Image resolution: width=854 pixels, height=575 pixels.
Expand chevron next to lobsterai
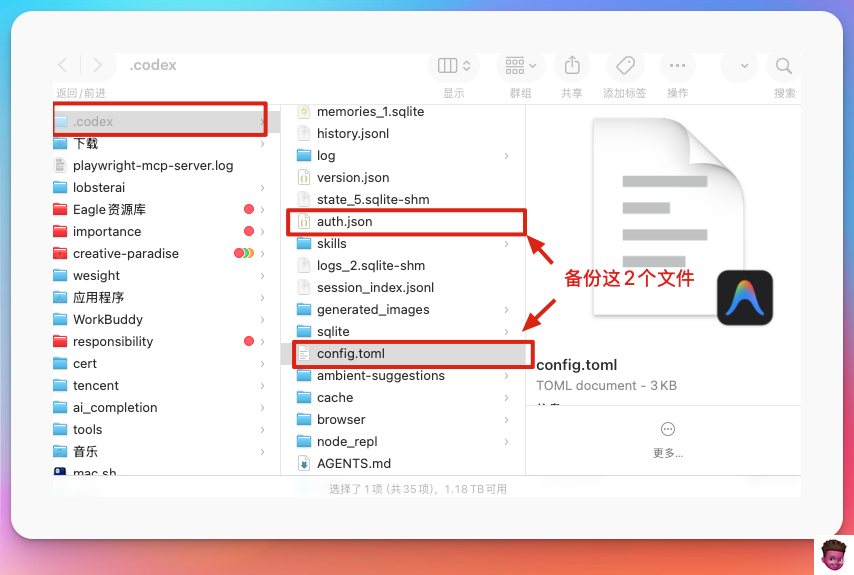263,188
